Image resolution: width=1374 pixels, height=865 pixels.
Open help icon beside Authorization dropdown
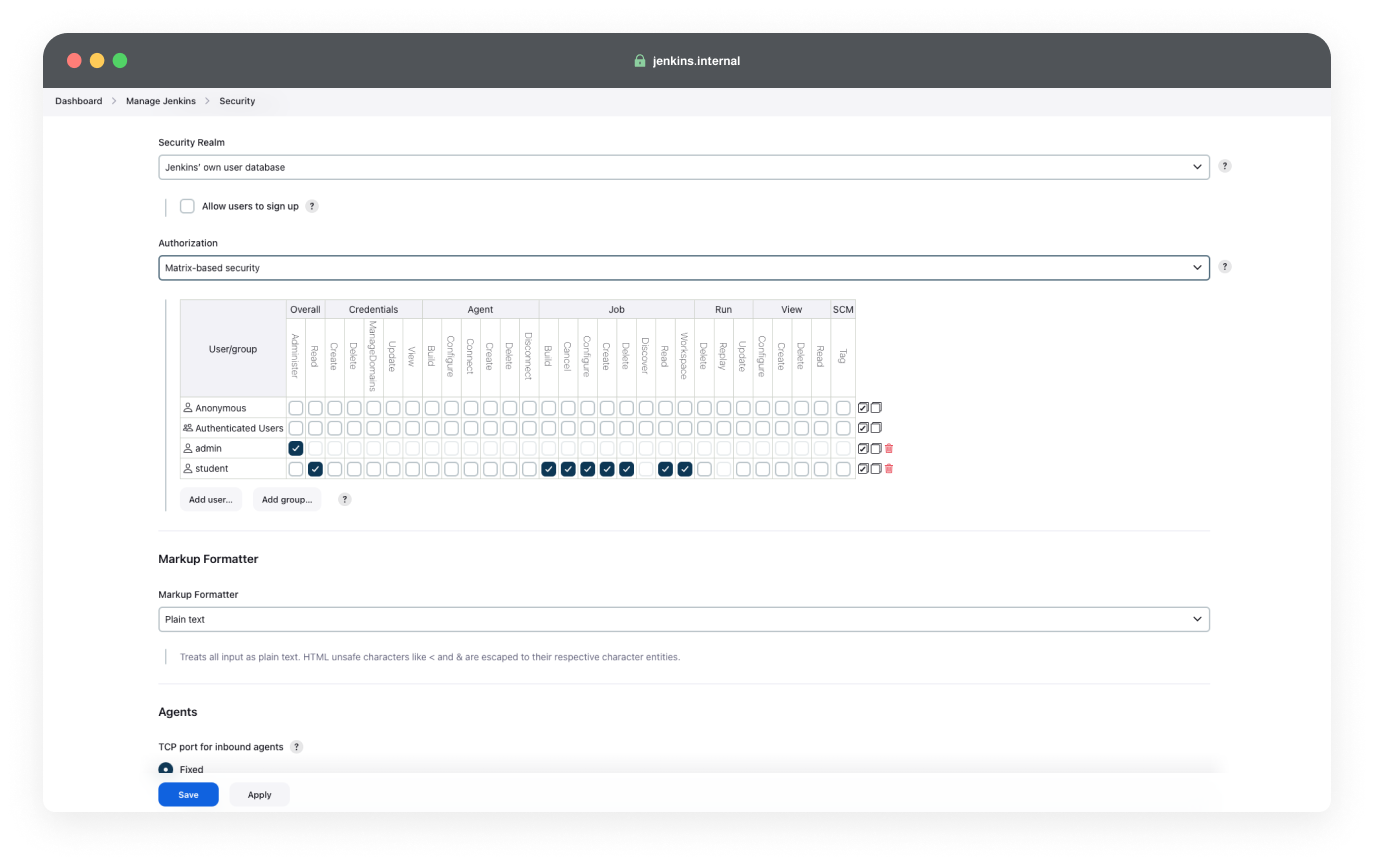coord(1225,267)
